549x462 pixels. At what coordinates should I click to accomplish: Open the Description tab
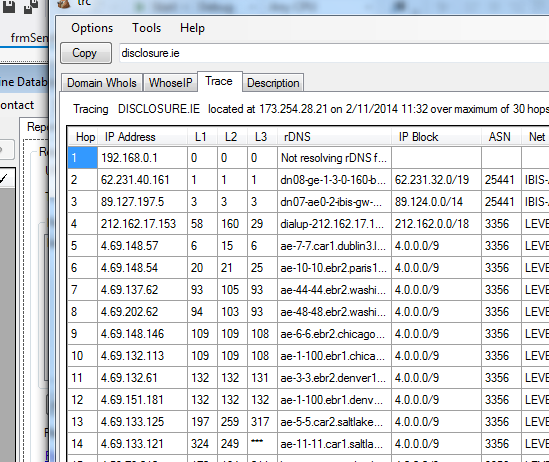click(273, 83)
